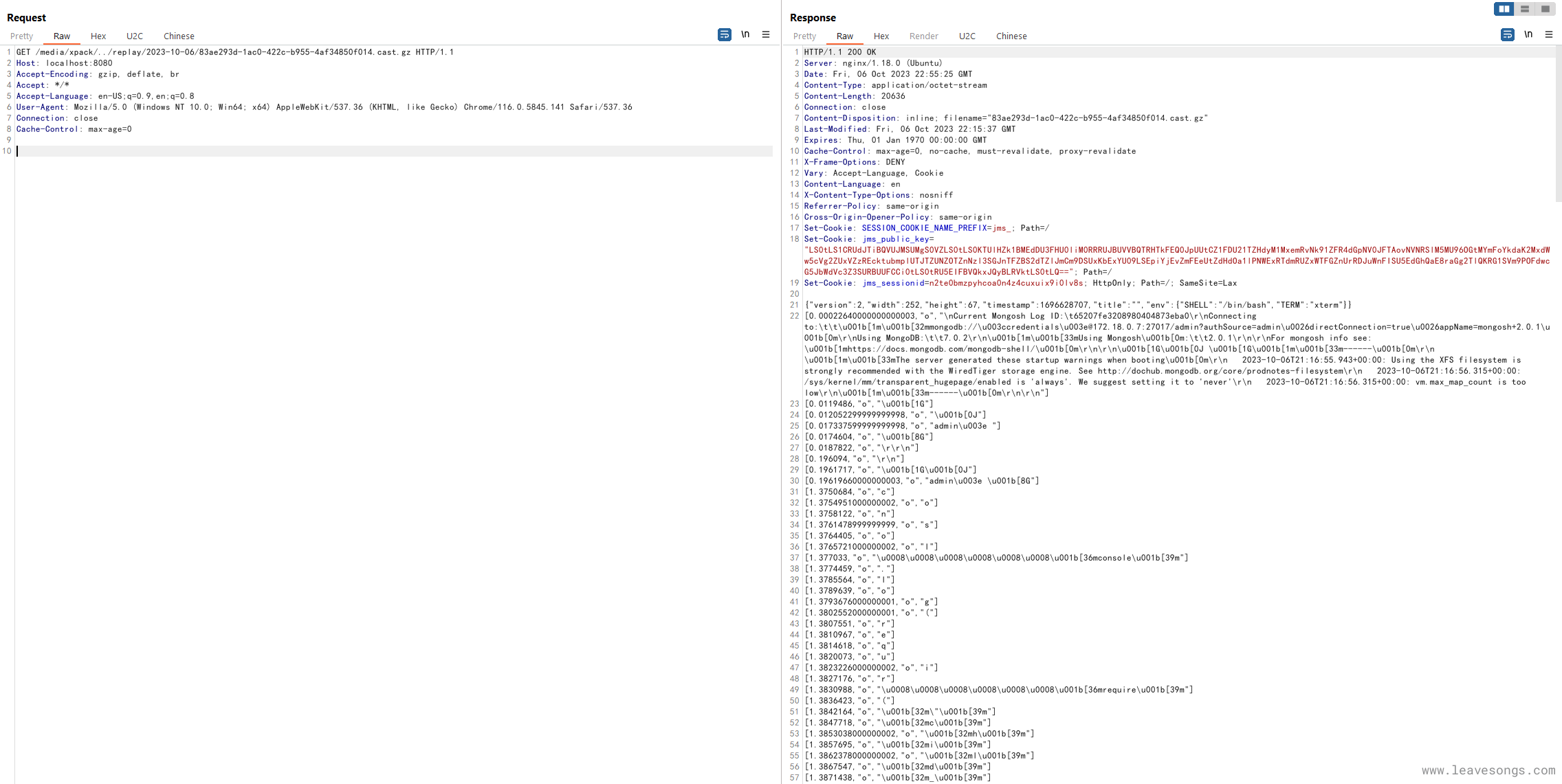Image resolution: width=1562 pixels, height=784 pixels.
Task: Switch Request view to Chinese tab
Action: 179,36
